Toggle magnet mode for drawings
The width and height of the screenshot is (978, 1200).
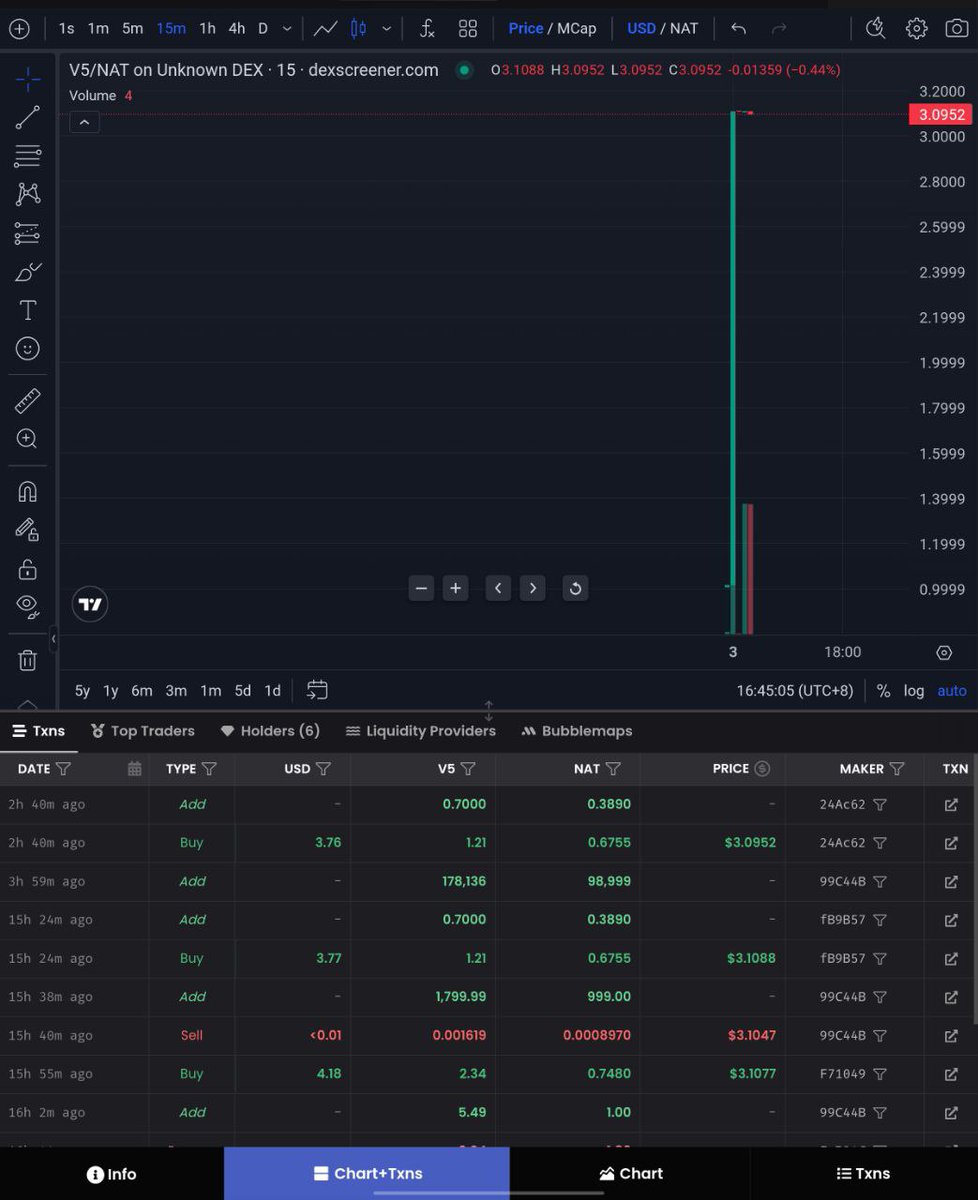28,492
